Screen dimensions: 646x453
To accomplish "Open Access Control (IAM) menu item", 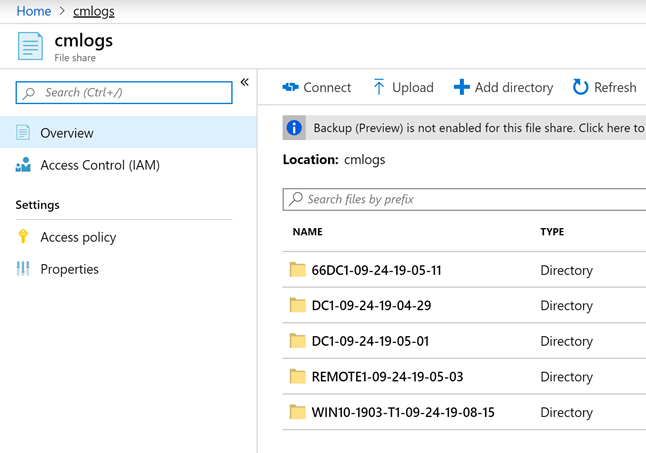I will coord(99,165).
